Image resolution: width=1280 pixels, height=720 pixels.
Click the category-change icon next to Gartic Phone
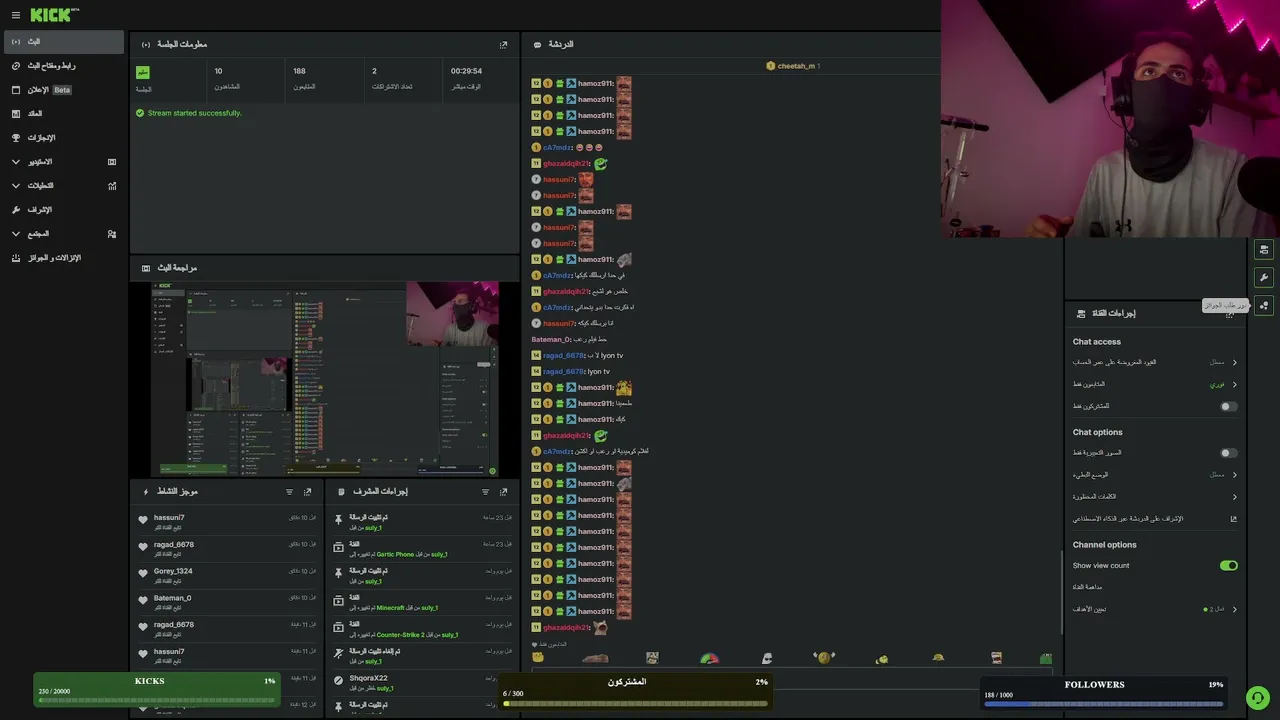339,547
